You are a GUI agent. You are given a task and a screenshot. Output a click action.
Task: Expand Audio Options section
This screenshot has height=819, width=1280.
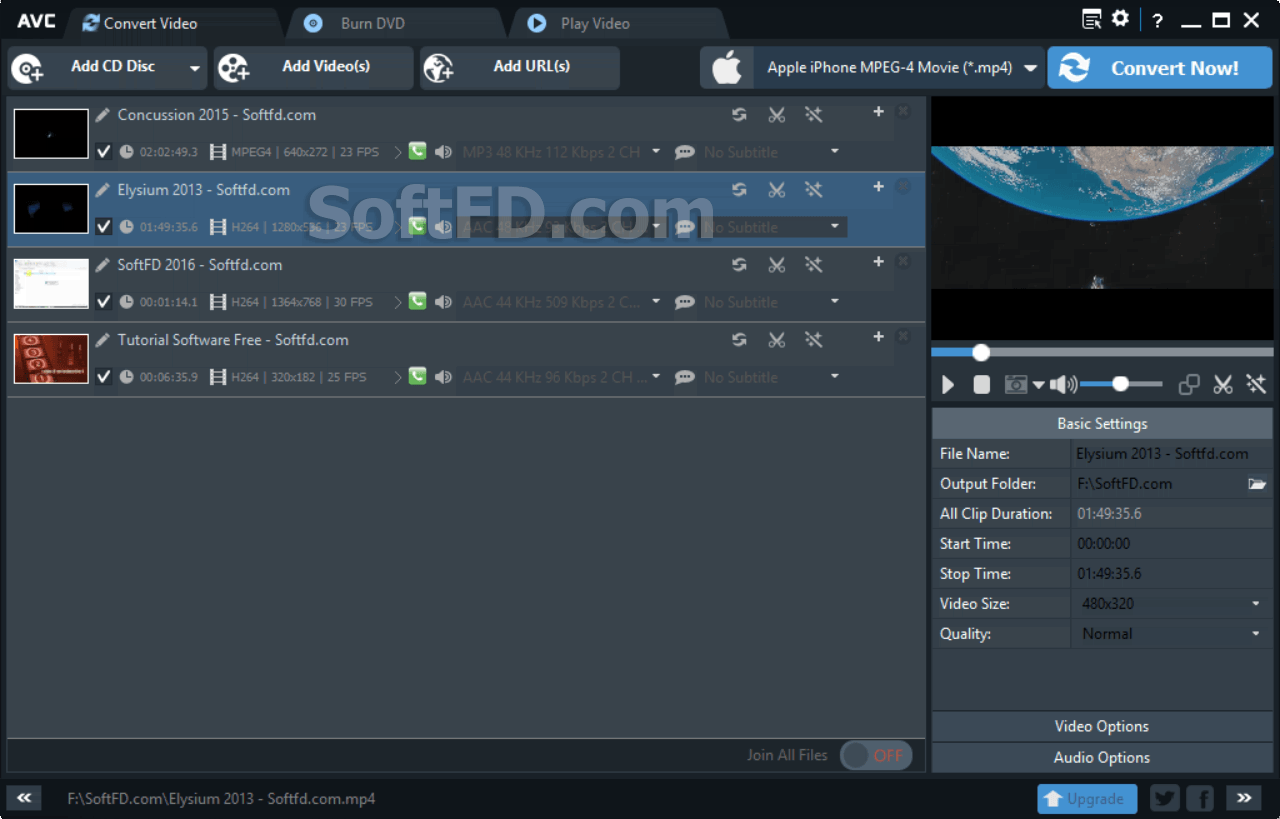1102,757
